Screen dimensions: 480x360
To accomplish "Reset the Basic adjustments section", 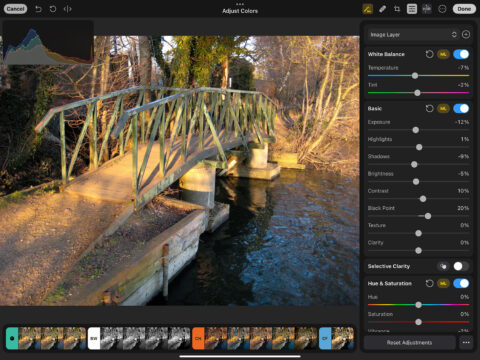I will coord(429,108).
